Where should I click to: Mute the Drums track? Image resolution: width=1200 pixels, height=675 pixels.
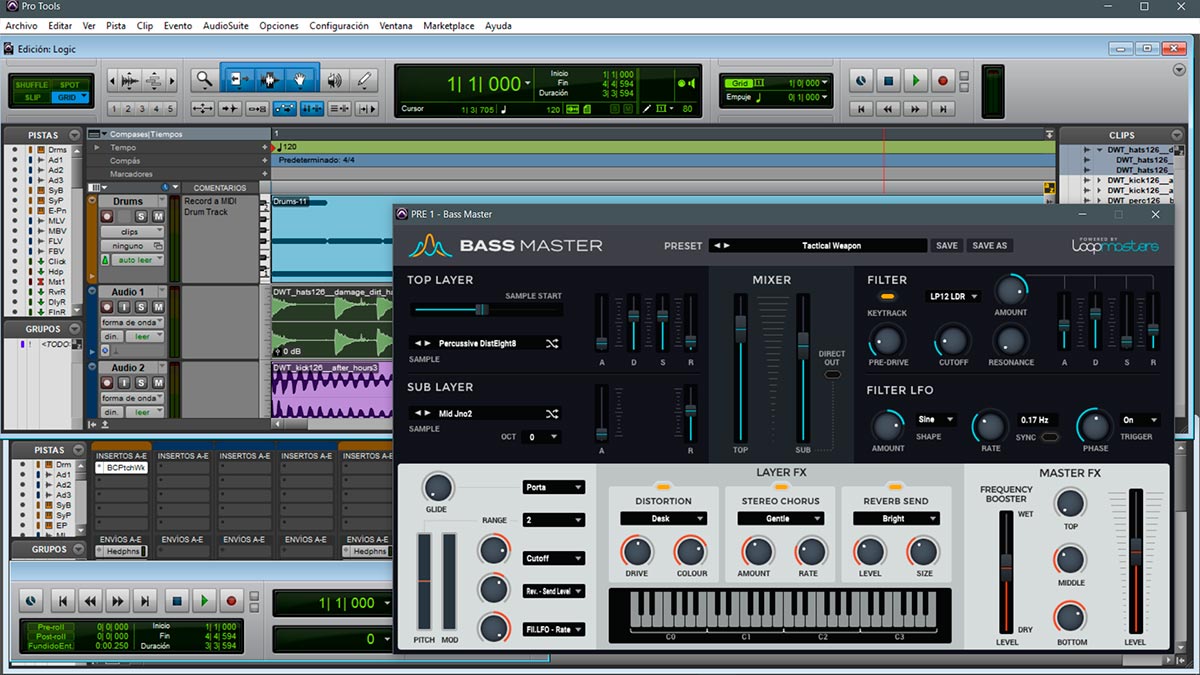157,216
